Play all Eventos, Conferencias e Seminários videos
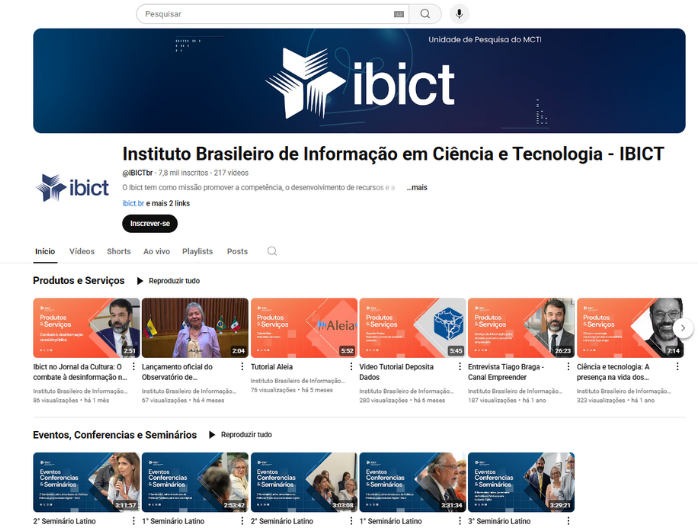This screenshot has width=698, height=528. point(241,435)
